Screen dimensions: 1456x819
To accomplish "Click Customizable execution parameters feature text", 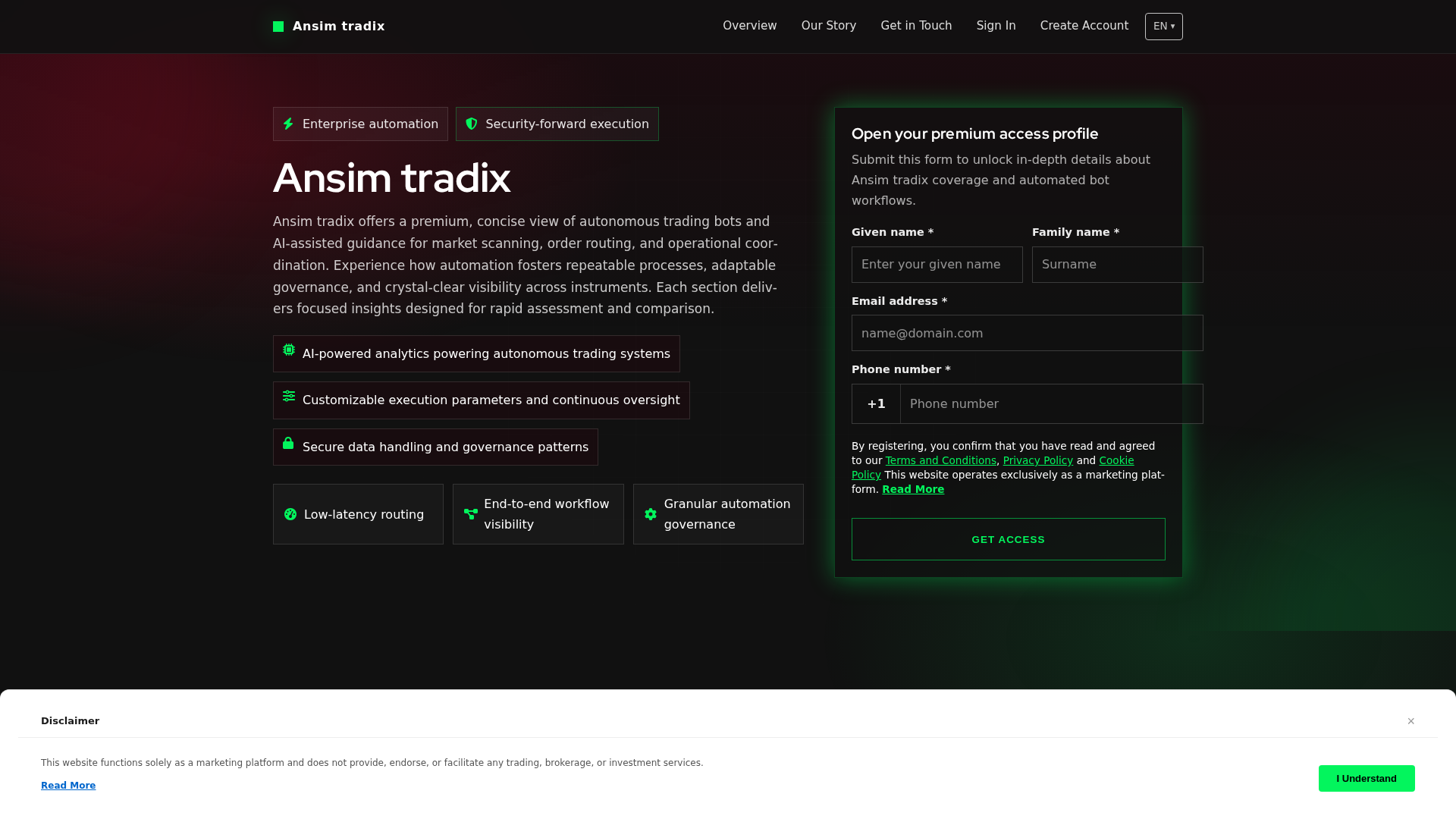I will click(x=491, y=400).
